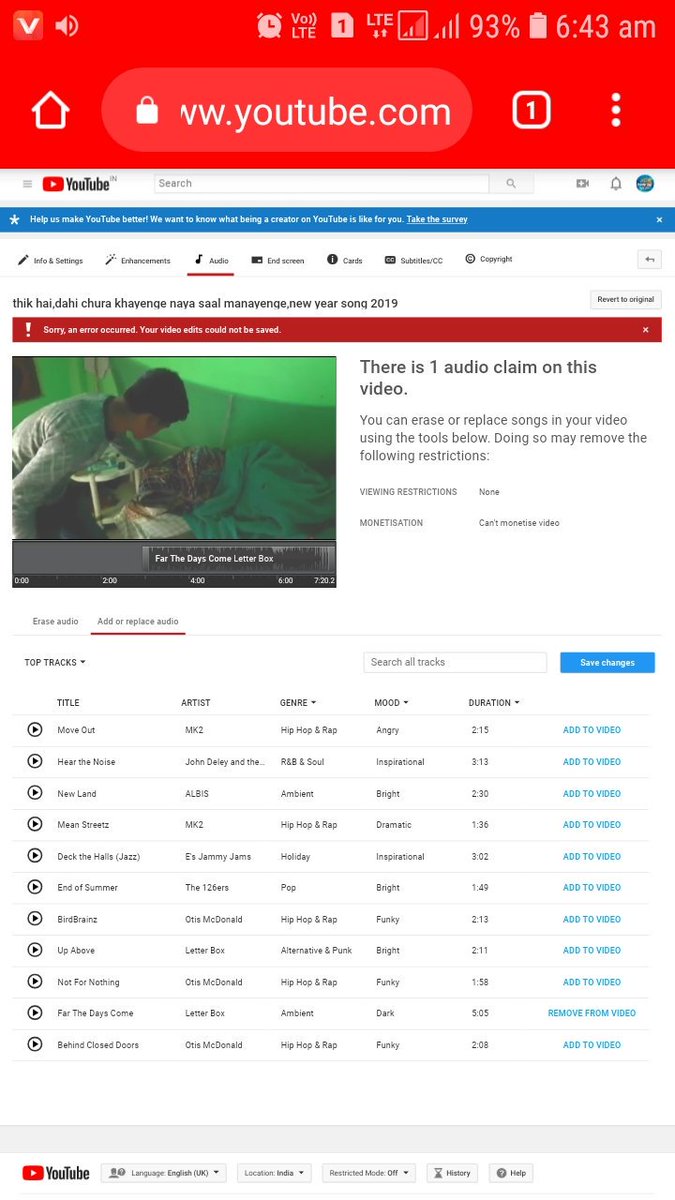Tap the padlock icon in address bar
The height and width of the screenshot is (1200, 675).
(x=147, y=111)
